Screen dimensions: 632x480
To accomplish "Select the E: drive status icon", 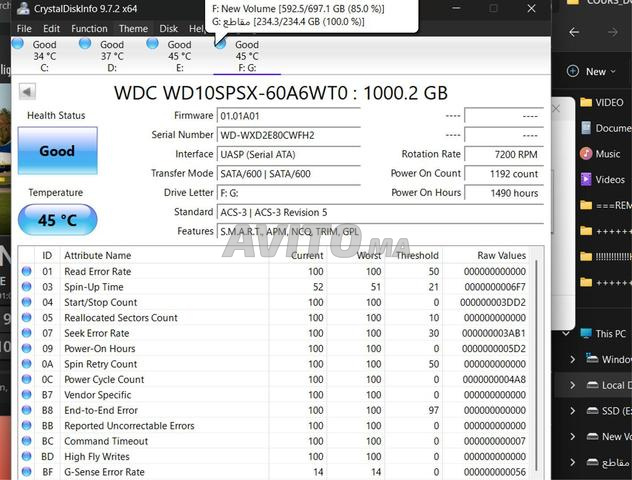I will pyautogui.click(x=152, y=44).
